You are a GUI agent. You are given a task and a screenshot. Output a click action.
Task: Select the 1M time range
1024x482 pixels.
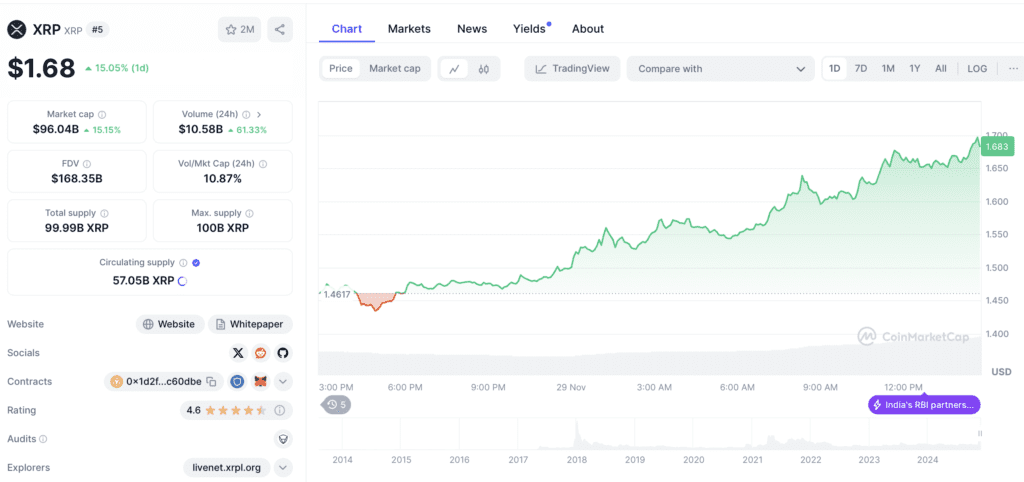[x=888, y=69]
